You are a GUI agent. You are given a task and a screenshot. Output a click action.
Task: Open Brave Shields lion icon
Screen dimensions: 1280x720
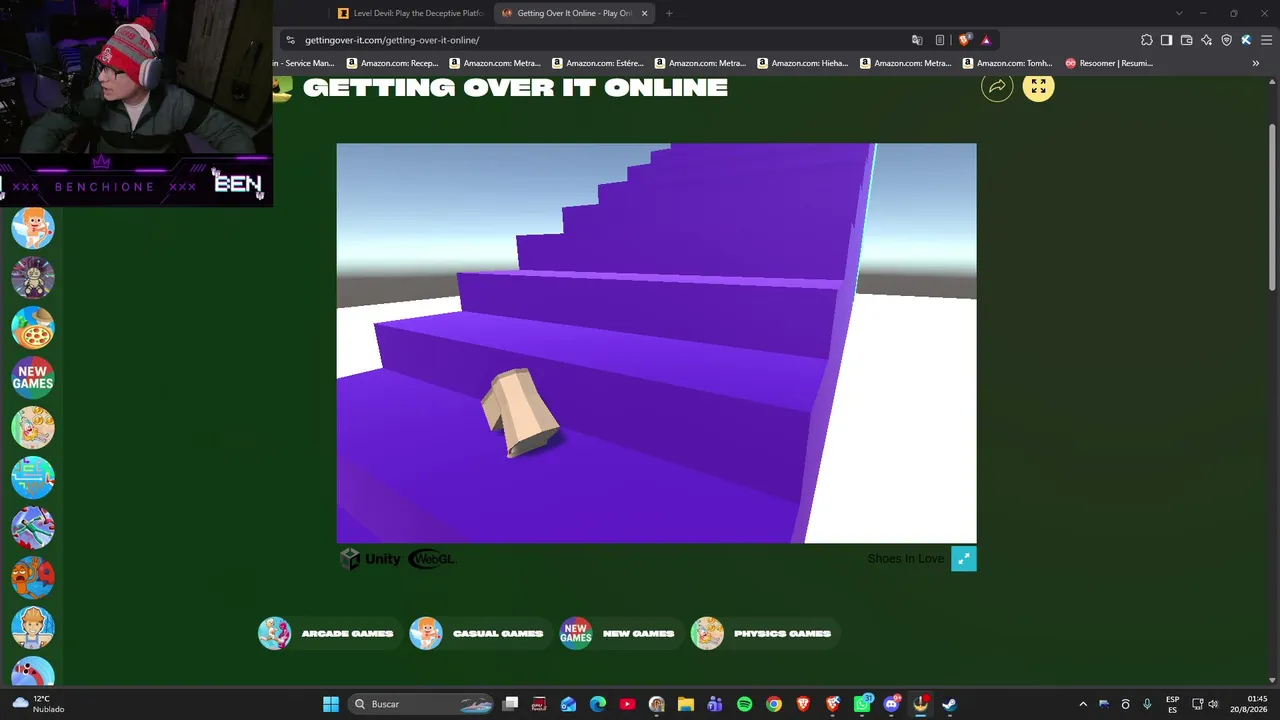(964, 40)
